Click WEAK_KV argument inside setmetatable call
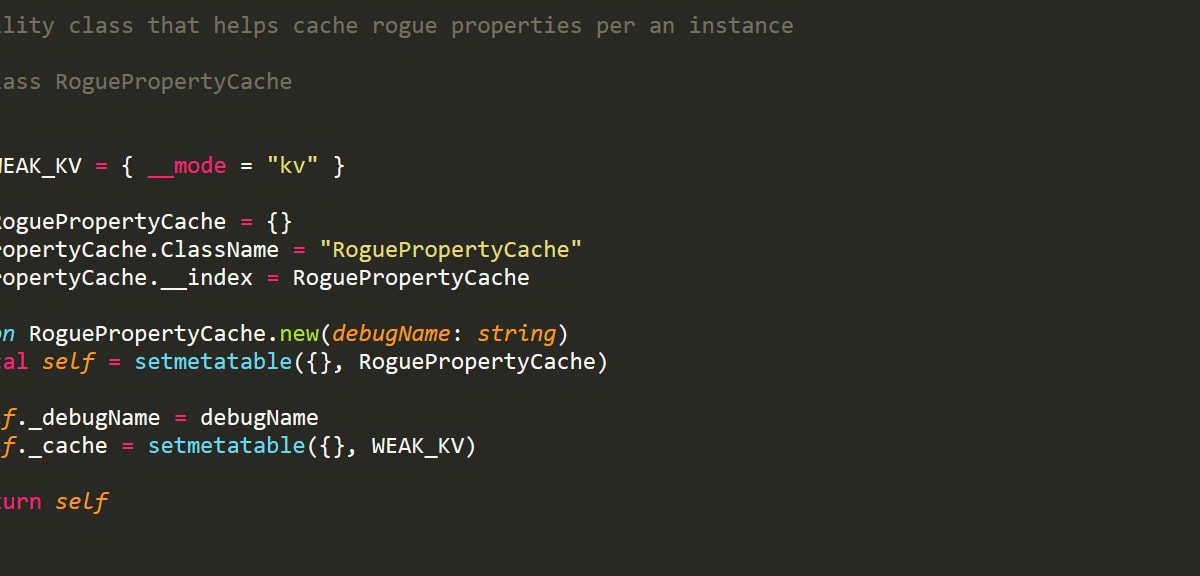This screenshot has height=576, width=1200. tap(417, 445)
